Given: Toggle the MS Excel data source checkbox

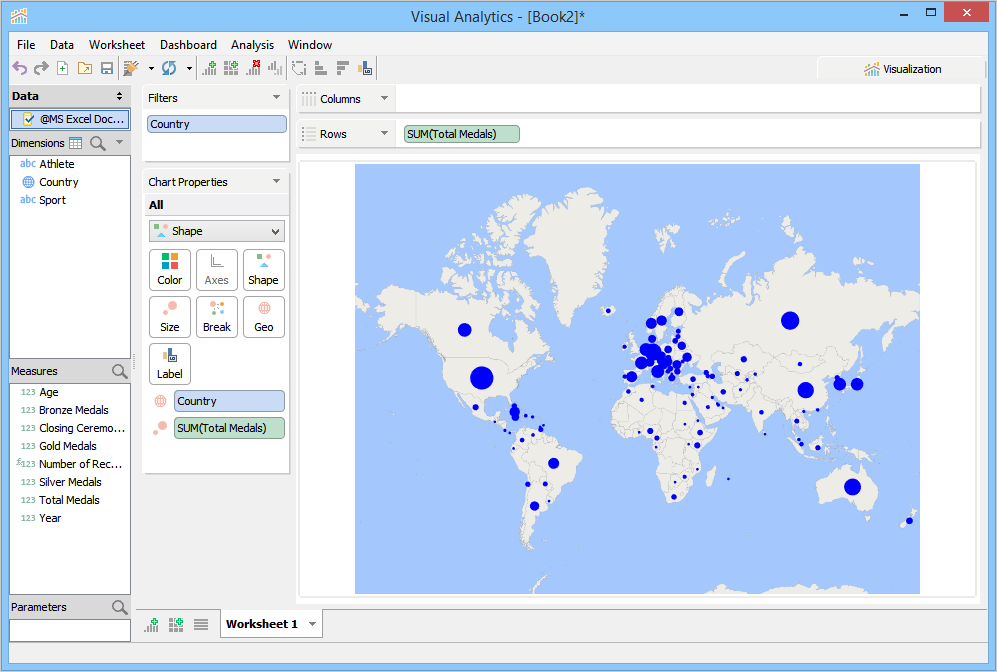Looking at the screenshot, I should [28, 119].
